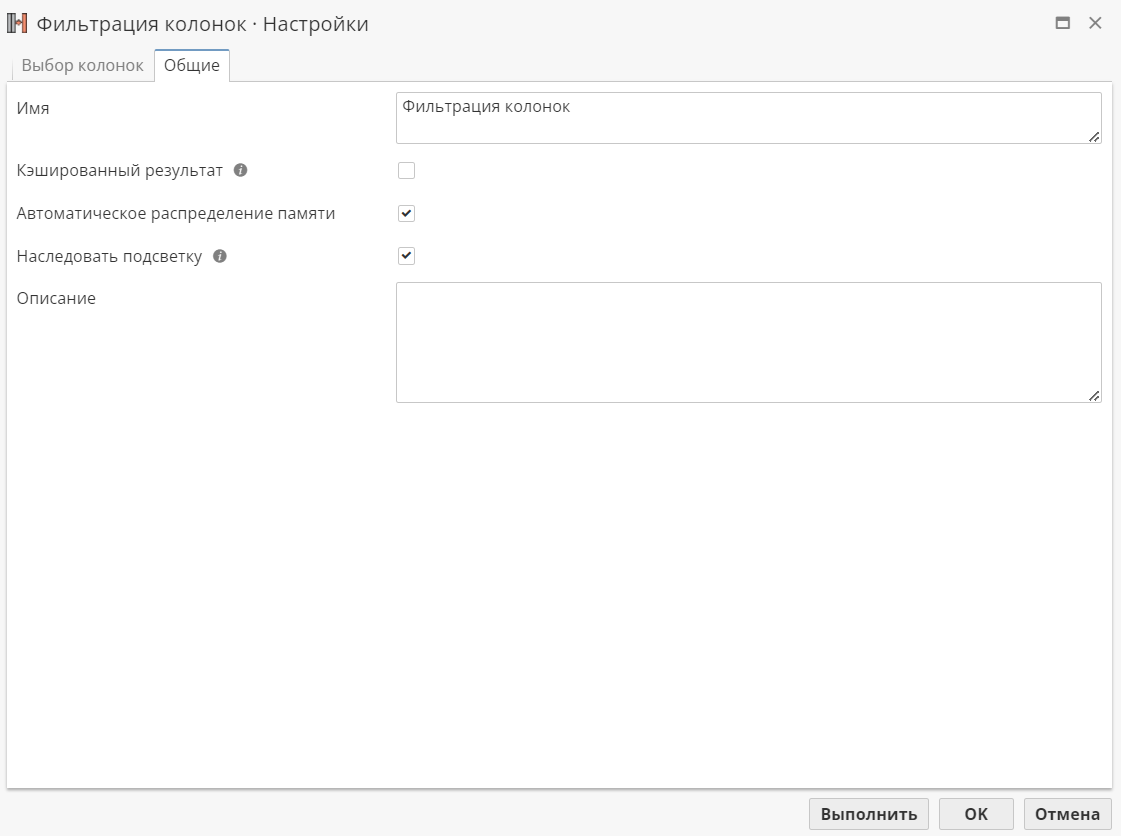Screen dimensions: 1121x836
Task: Cancel changes with Отмена button
Action: pyautogui.click(x=1067, y=814)
